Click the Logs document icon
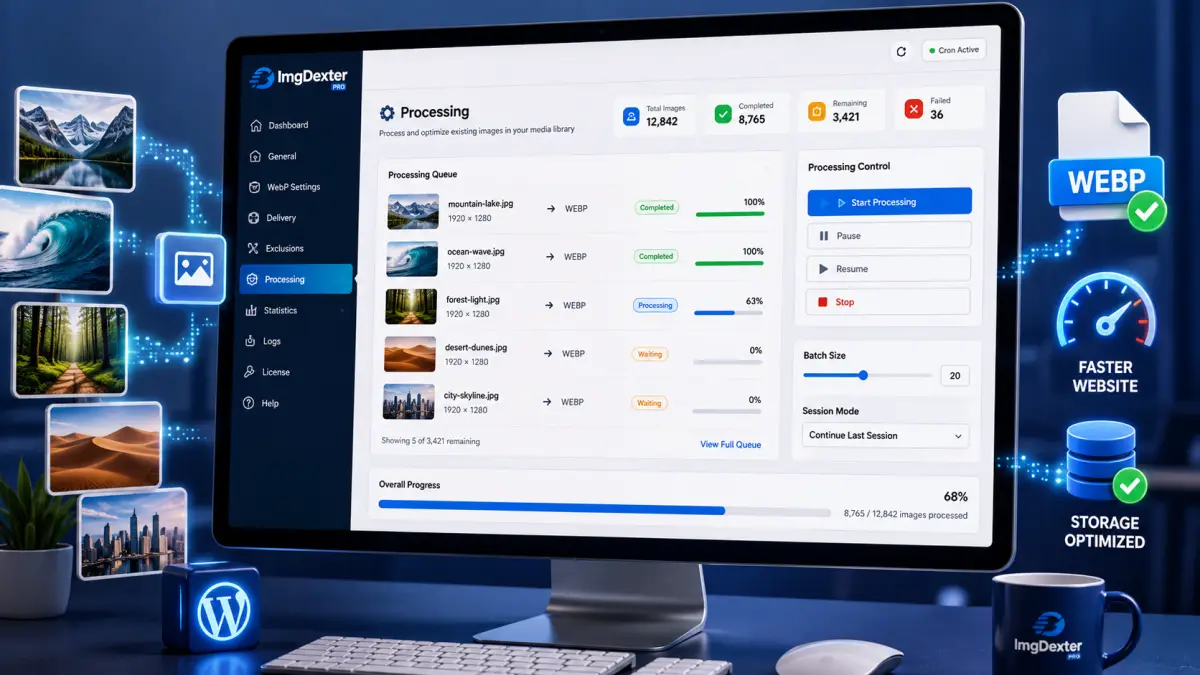The image size is (1200, 675). (x=251, y=341)
